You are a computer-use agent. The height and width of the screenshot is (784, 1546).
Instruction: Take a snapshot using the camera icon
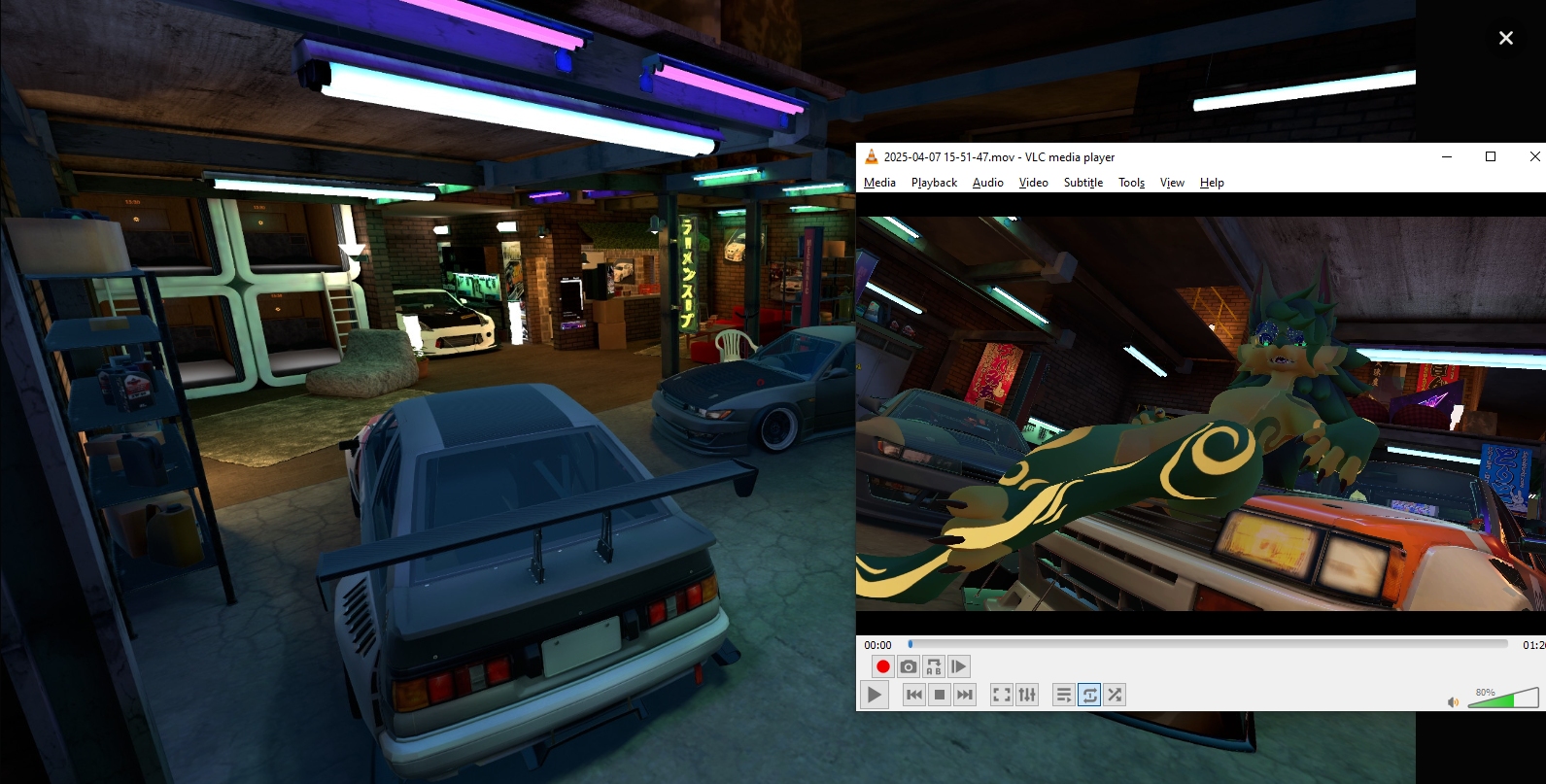pyautogui.click(x=908, y=666)
